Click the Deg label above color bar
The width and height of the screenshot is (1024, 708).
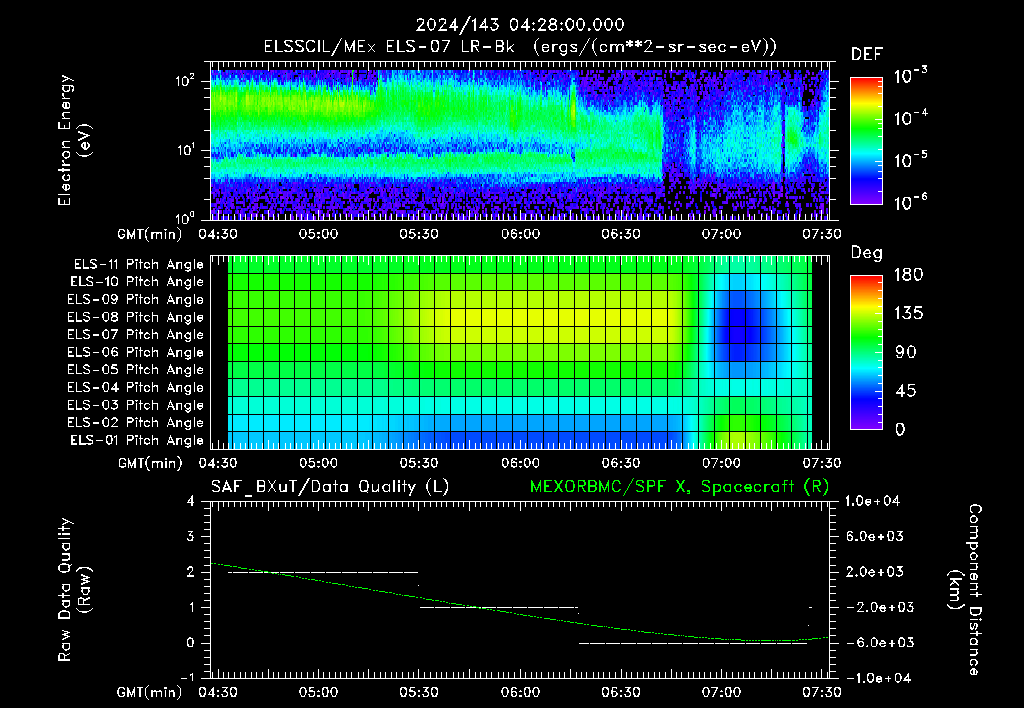pyautogui.click(x=867, y=253)
